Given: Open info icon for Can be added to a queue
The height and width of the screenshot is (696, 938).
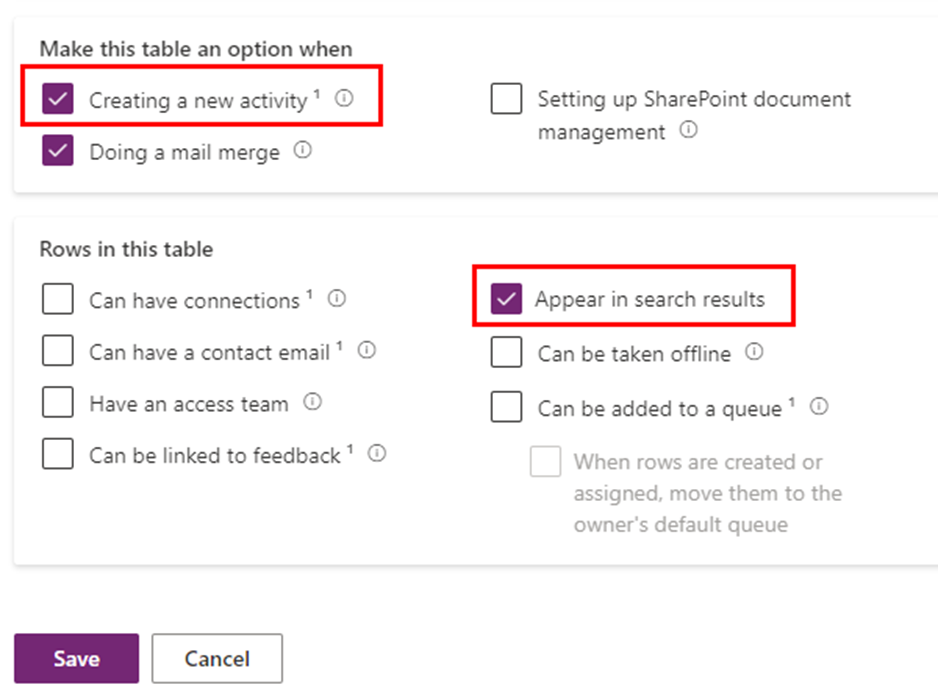Looking at the screenshot, I should coord(819,406).
